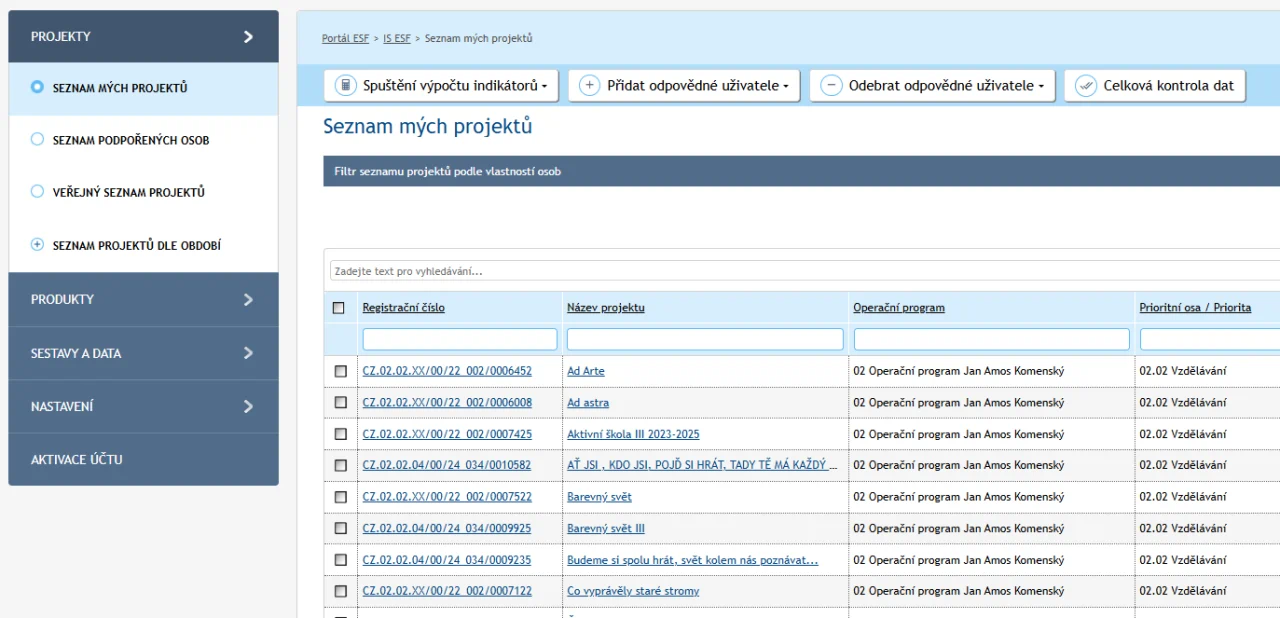Click the plus circle icon beside Seznam projektů dle období
The image size is (1280, 618).
38,245
